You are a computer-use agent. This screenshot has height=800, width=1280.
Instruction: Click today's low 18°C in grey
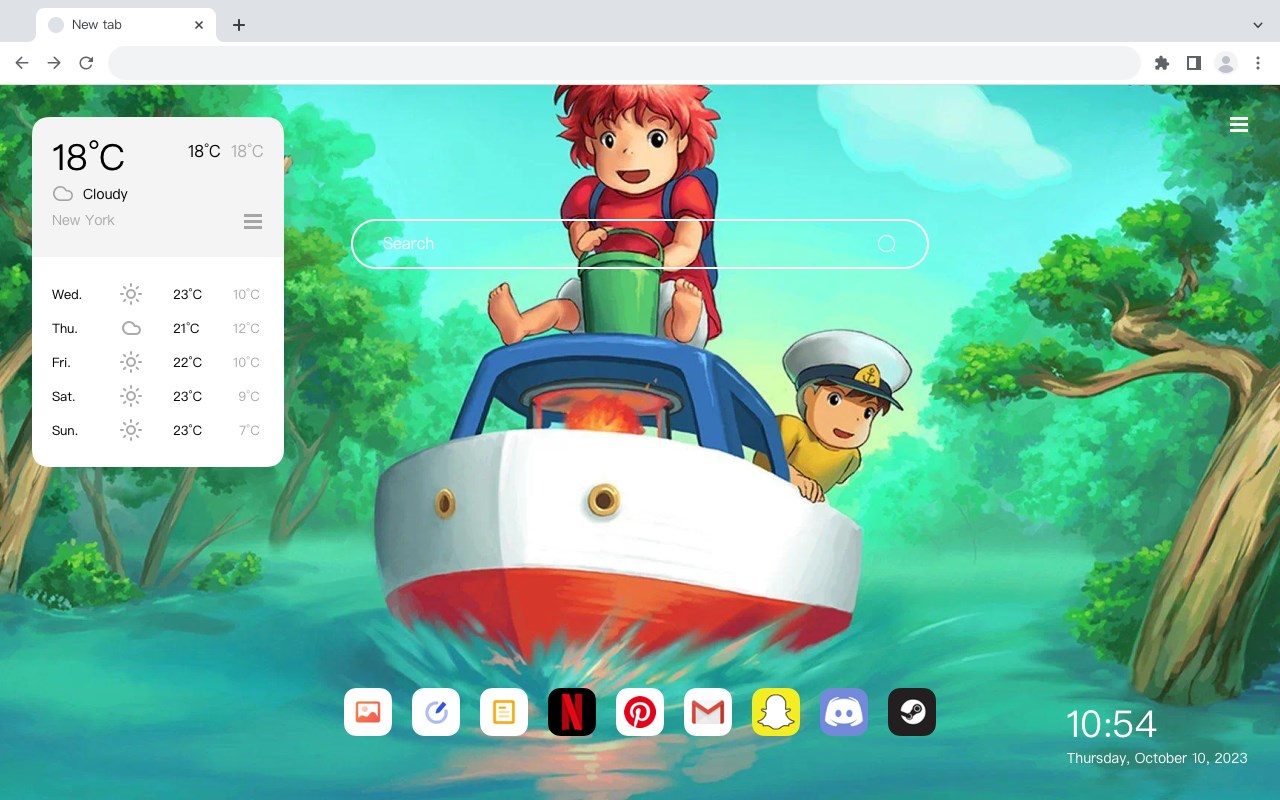(x=247, y=151)
